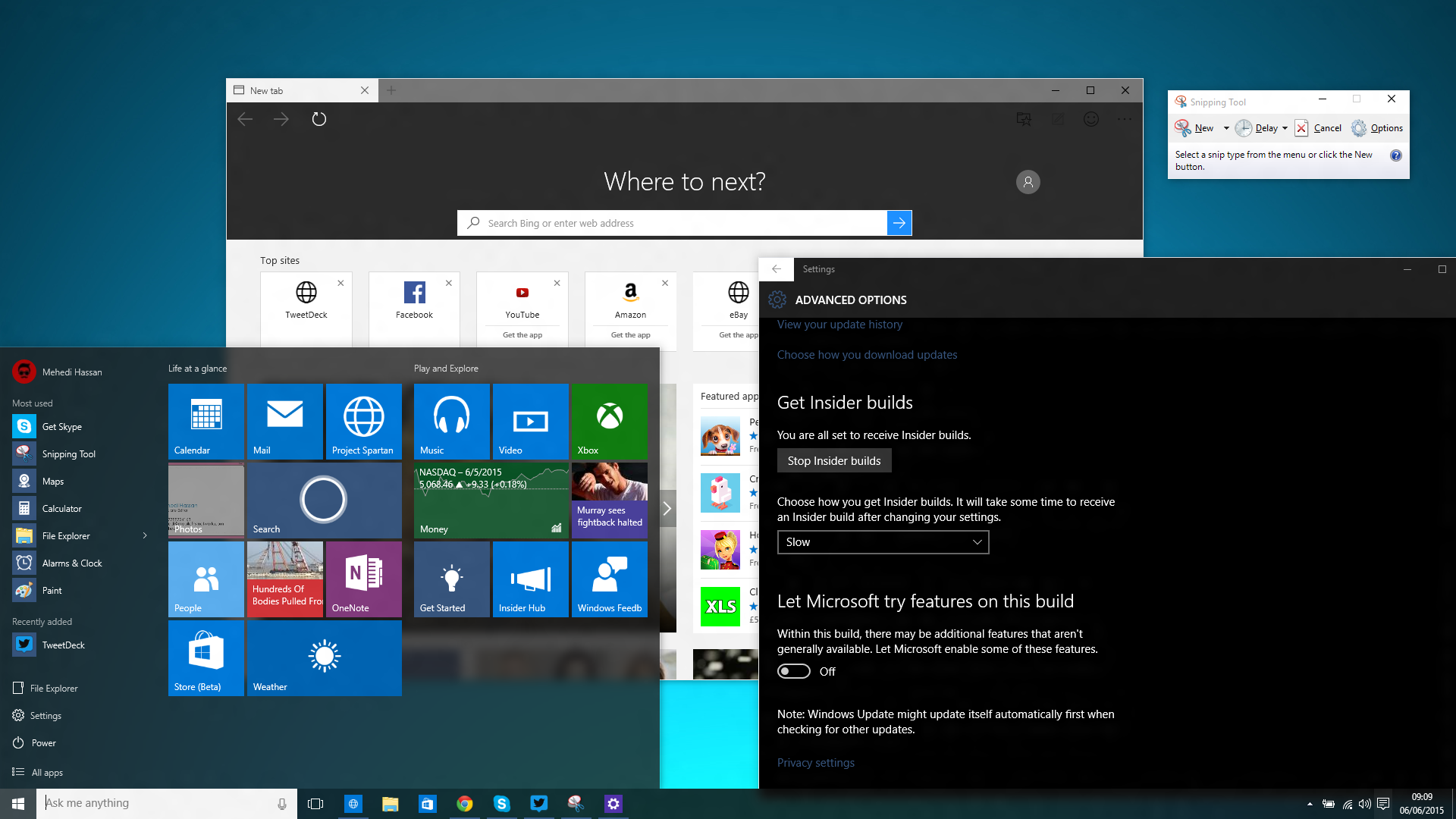Expand the New snip type dropdown arrow

coord(1226,128)
